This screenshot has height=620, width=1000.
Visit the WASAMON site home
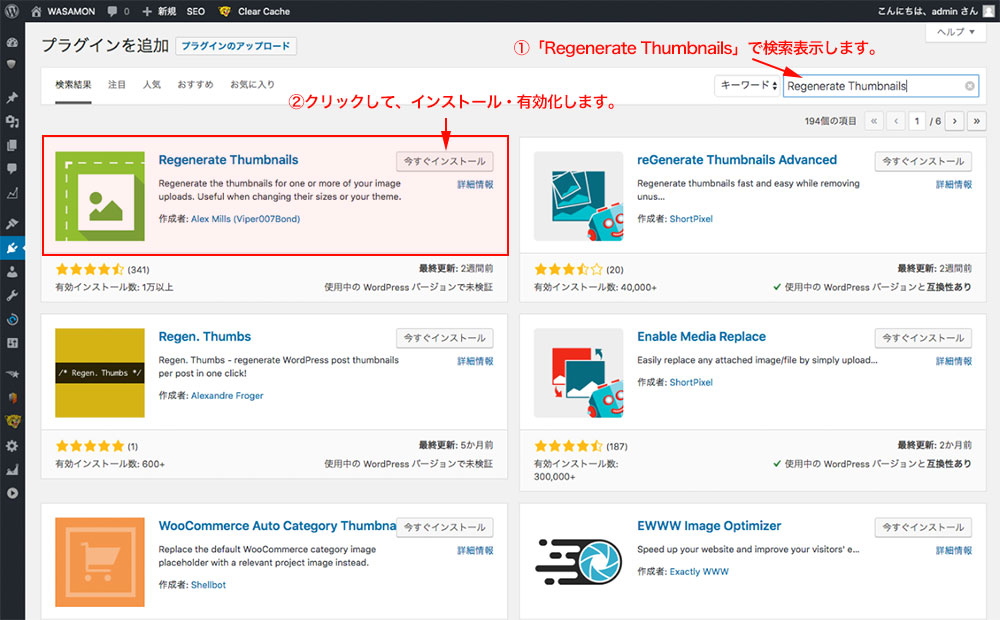point(63,11)
